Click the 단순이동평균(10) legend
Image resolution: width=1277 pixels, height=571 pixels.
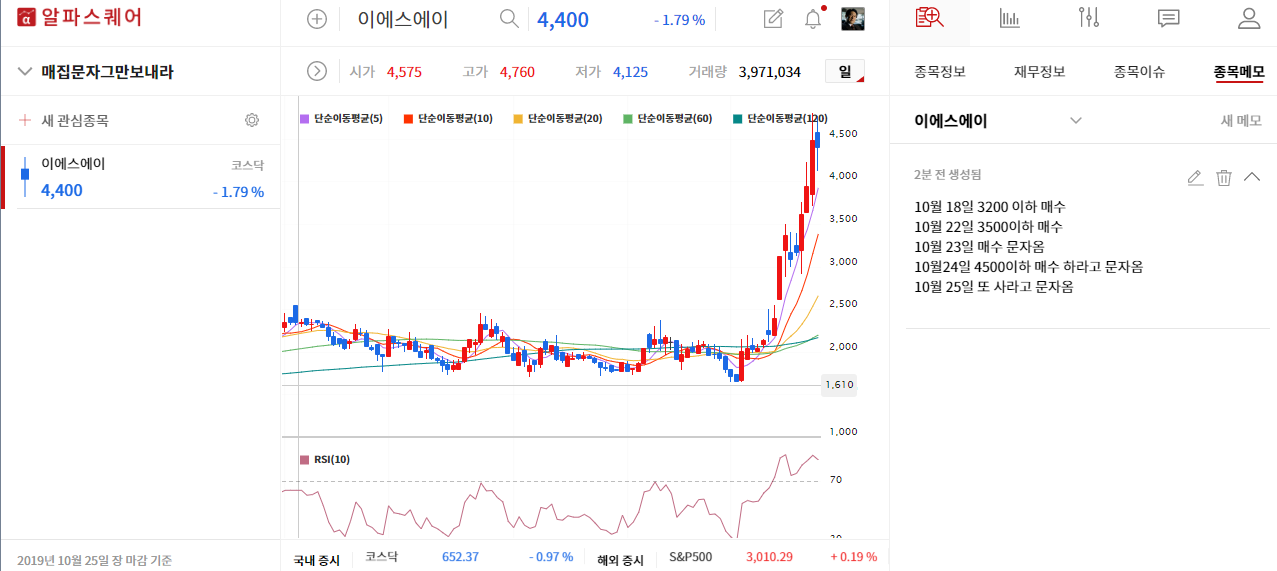tap(448, 118)
